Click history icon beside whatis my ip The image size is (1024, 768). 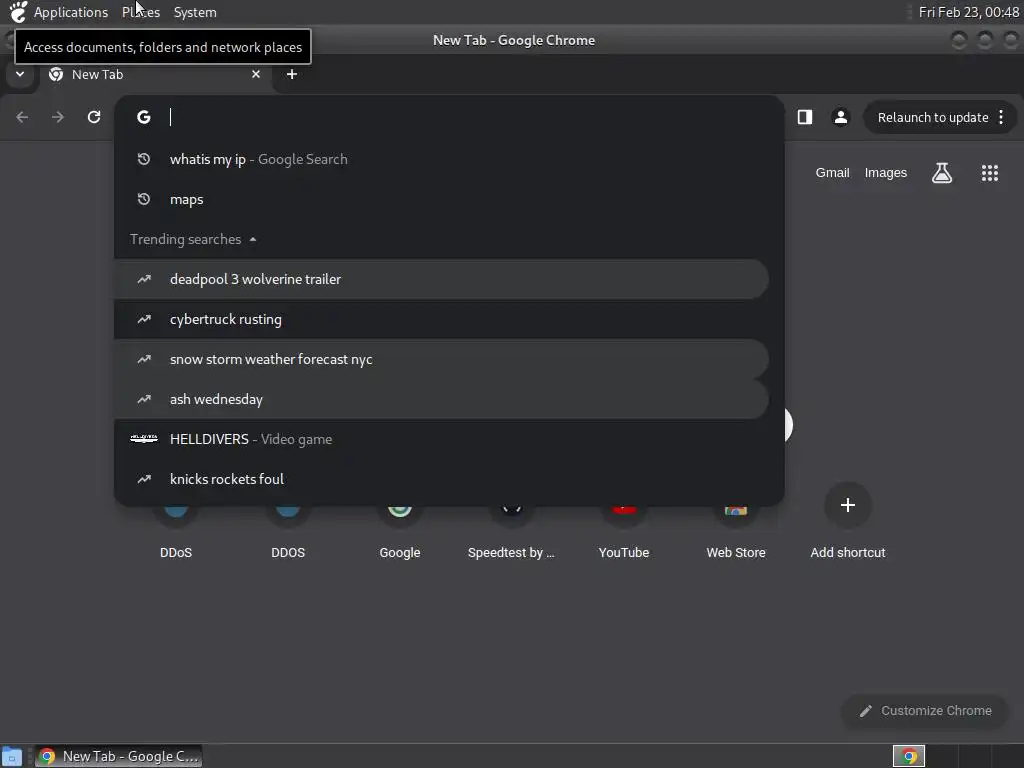(x=144, y=159)
